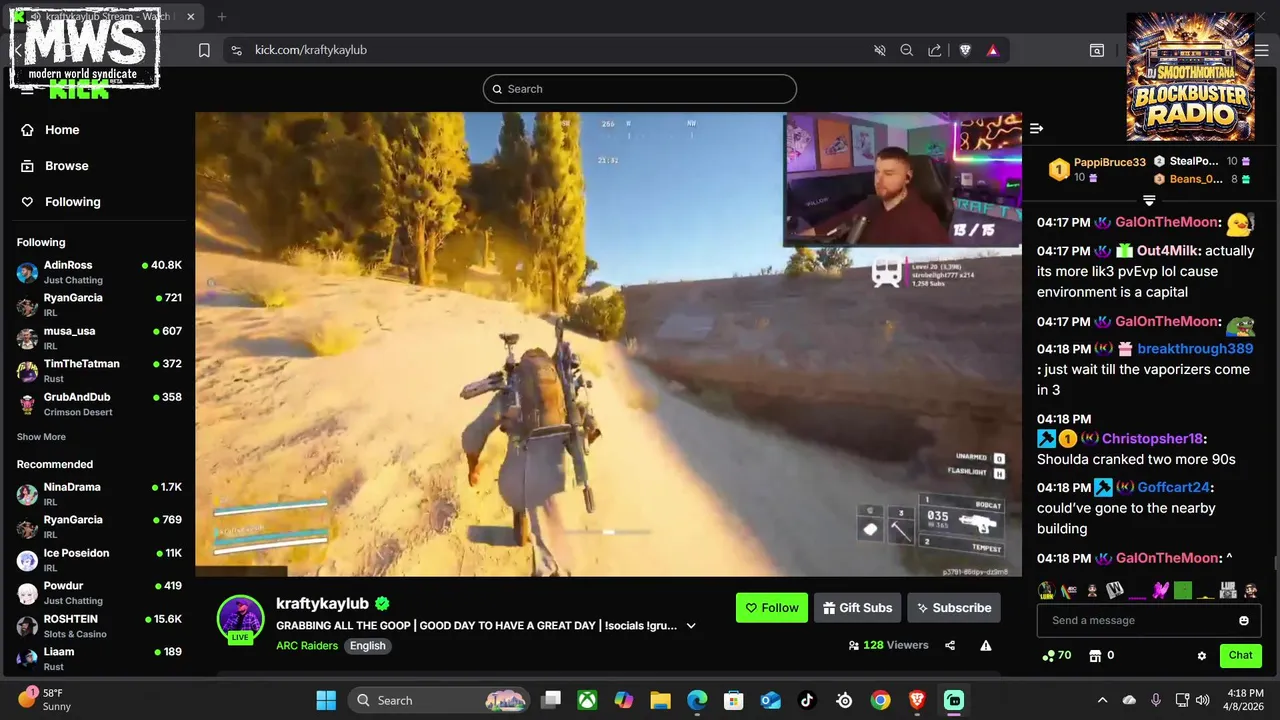1280x720 pixels.
Task: Open musa_usa channel in sidebar
Action: coord(99,338)
